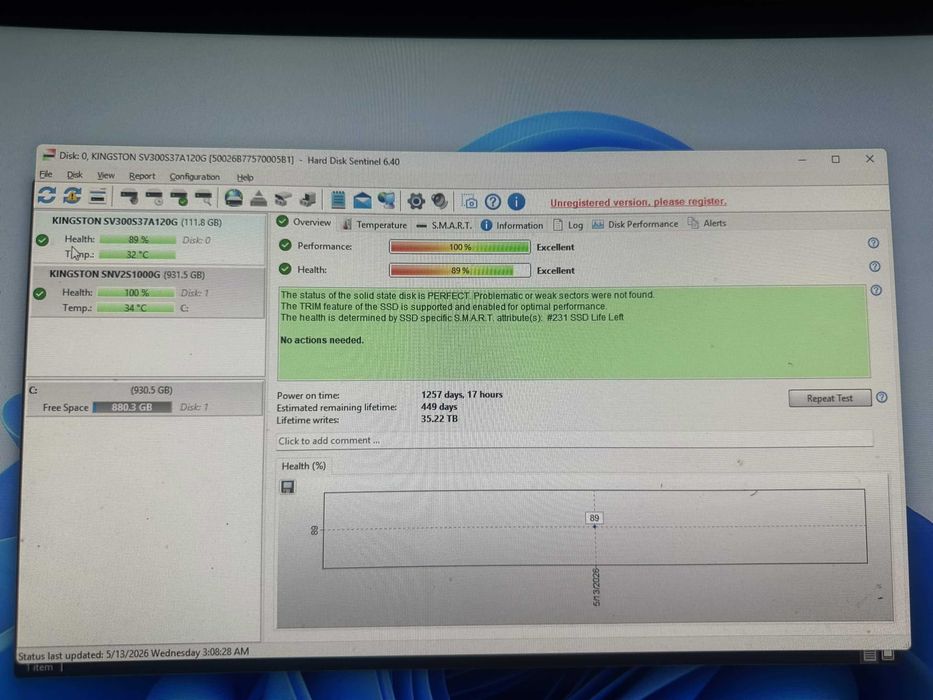Switch to the Disk Performance tab
933x700 pixels.
click(x=635, y=224)
